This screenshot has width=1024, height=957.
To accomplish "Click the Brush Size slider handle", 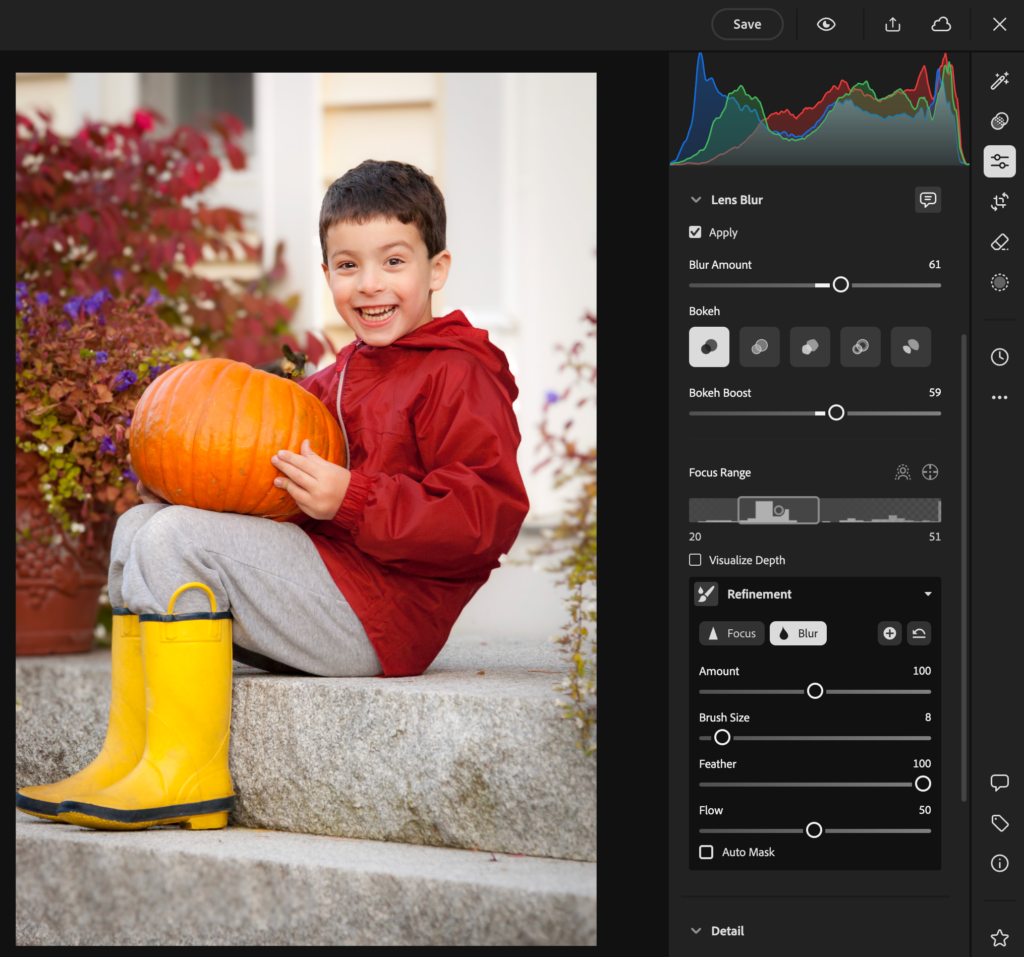I will pos(722,738).
